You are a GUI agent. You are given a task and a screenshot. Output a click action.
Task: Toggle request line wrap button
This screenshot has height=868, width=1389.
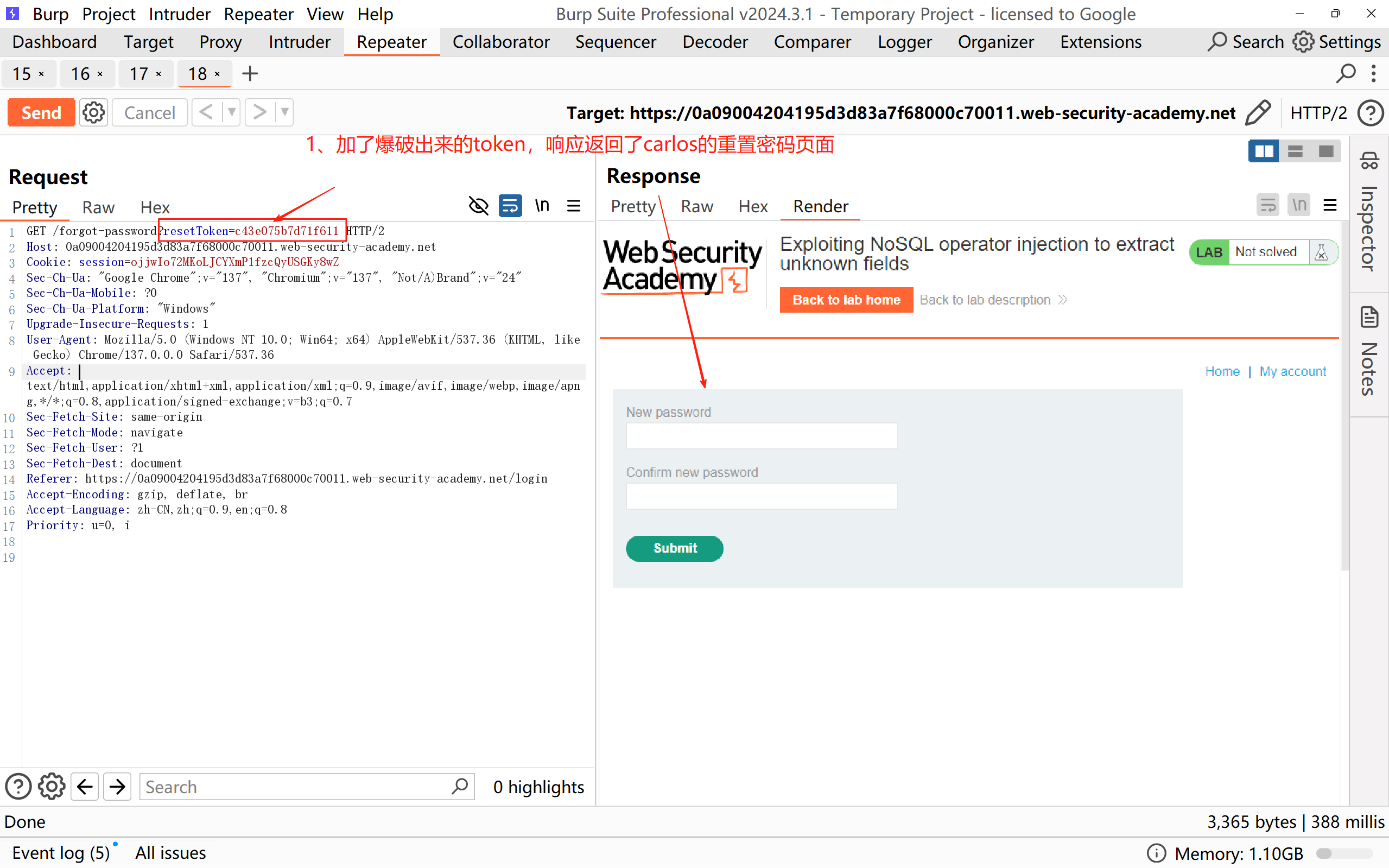(x=510, y=206)
